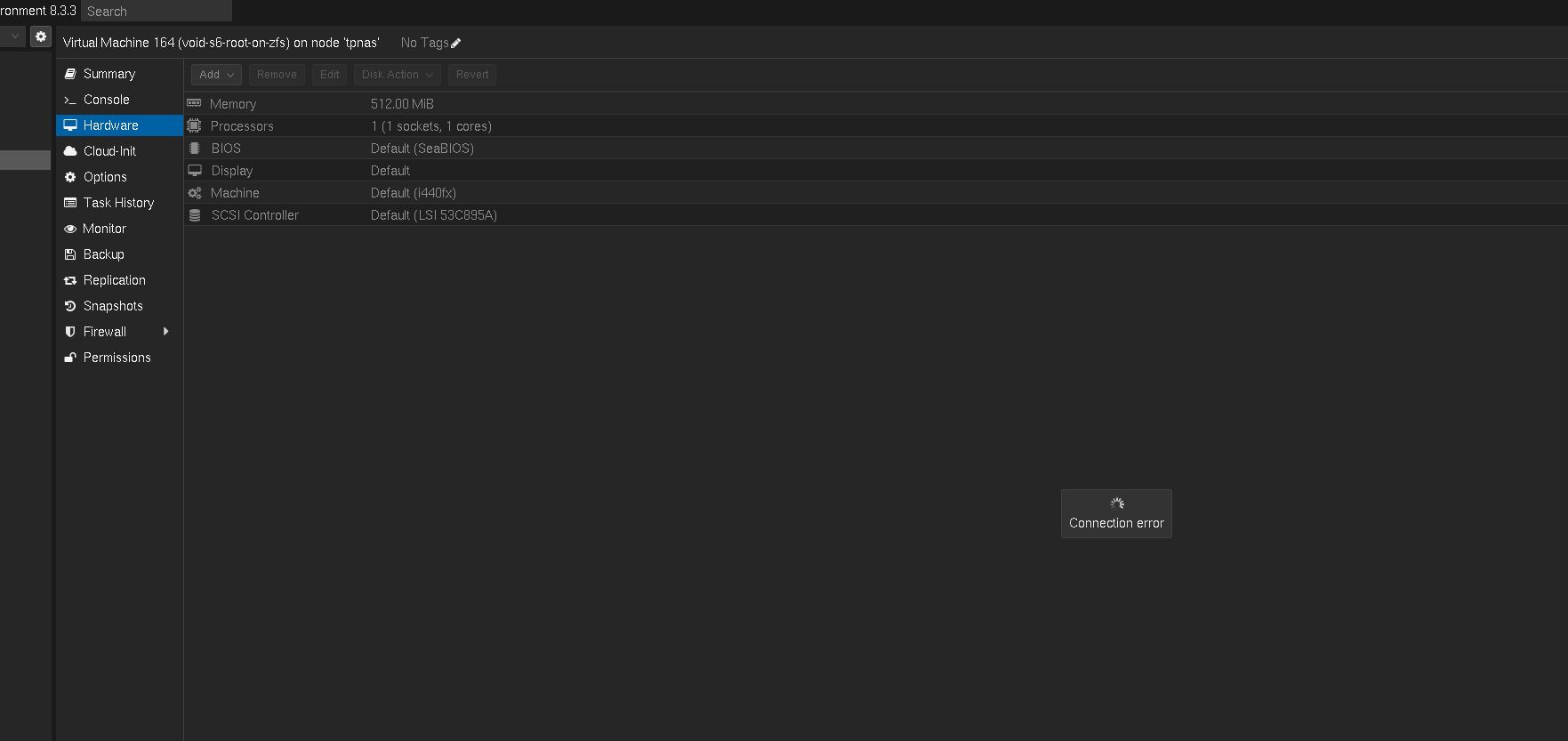Open the Summary tab
The height and width of the screenshot is (741, 1568).
(109, 74)
